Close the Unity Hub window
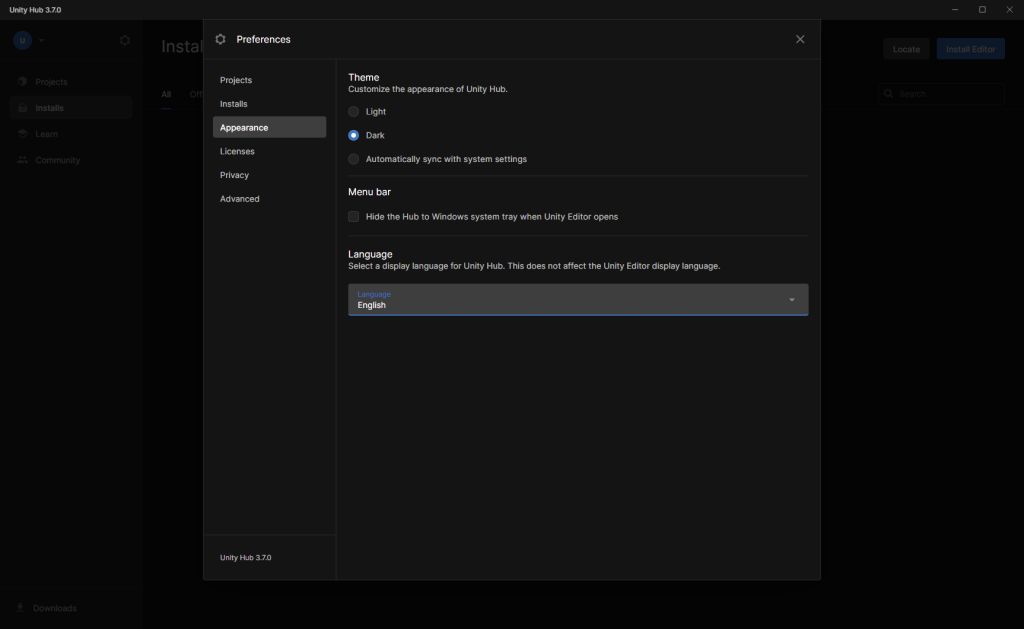The height and width of the screenshot is (629, 1024). coord(1010,10)
